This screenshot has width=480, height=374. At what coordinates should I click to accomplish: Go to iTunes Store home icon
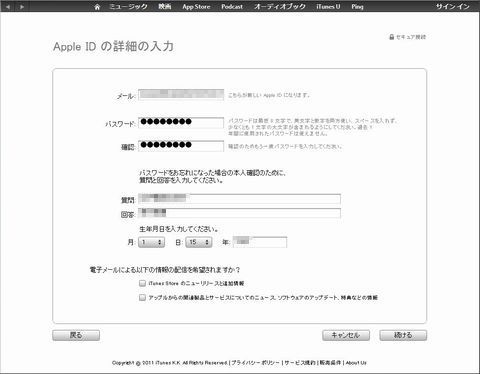(x=97, y=7)
